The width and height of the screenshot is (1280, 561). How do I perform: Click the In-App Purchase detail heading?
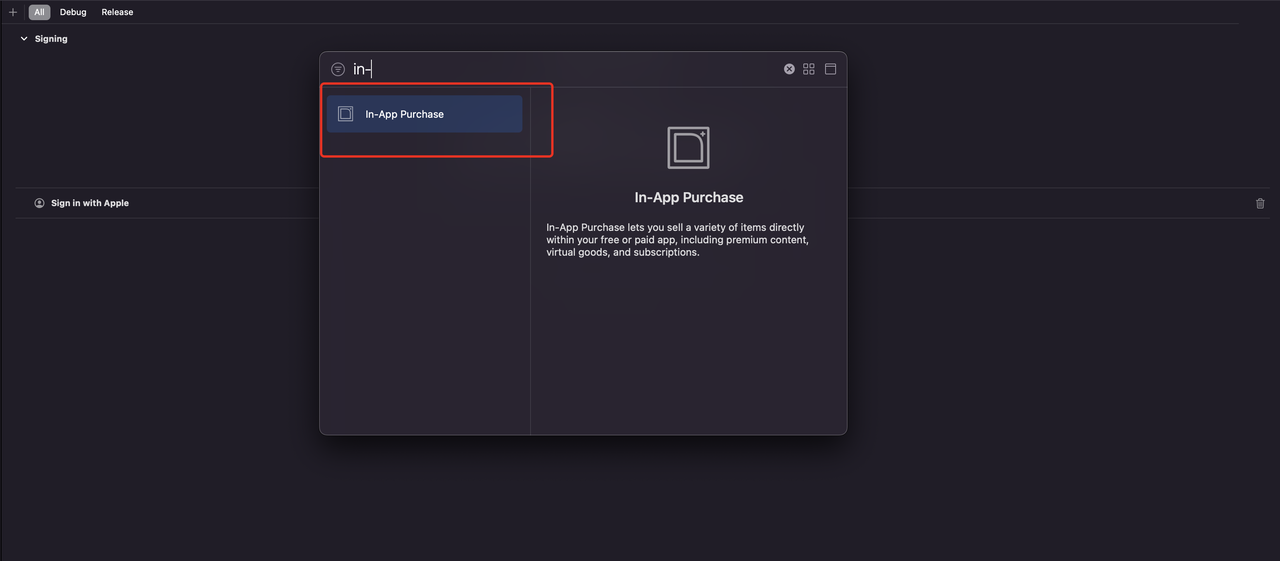(x=689, y=197)
